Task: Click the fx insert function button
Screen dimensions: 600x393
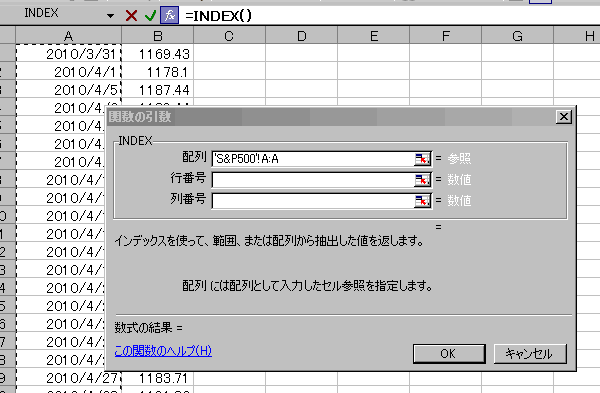Action: click(170, 16)
